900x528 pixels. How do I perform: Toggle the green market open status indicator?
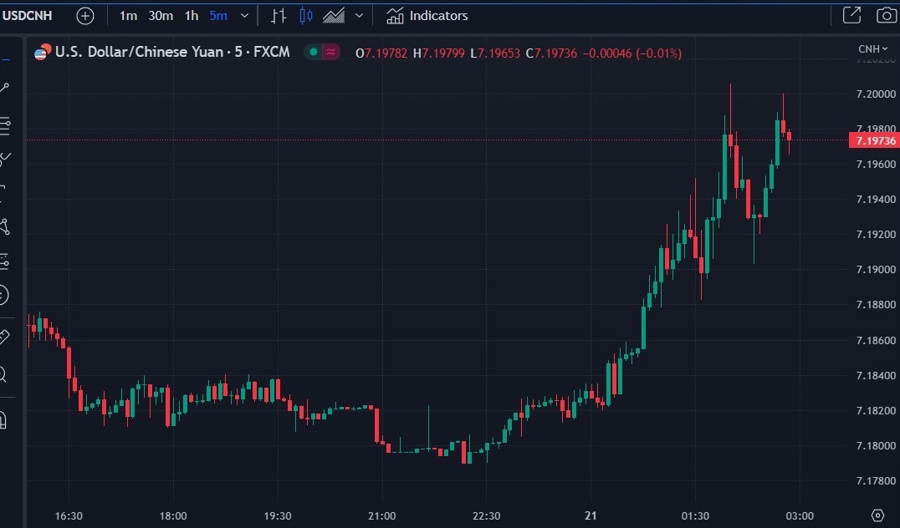point(313,52)
